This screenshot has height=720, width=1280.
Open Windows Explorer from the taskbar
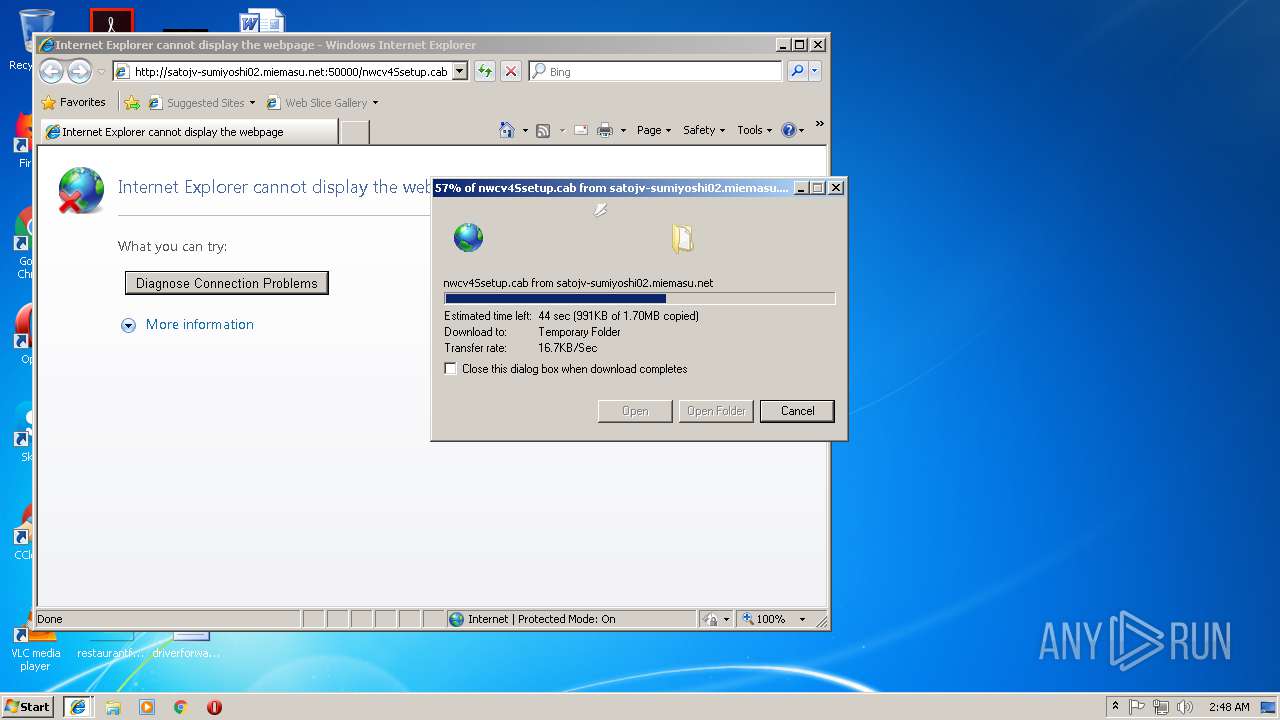point(113,707)
